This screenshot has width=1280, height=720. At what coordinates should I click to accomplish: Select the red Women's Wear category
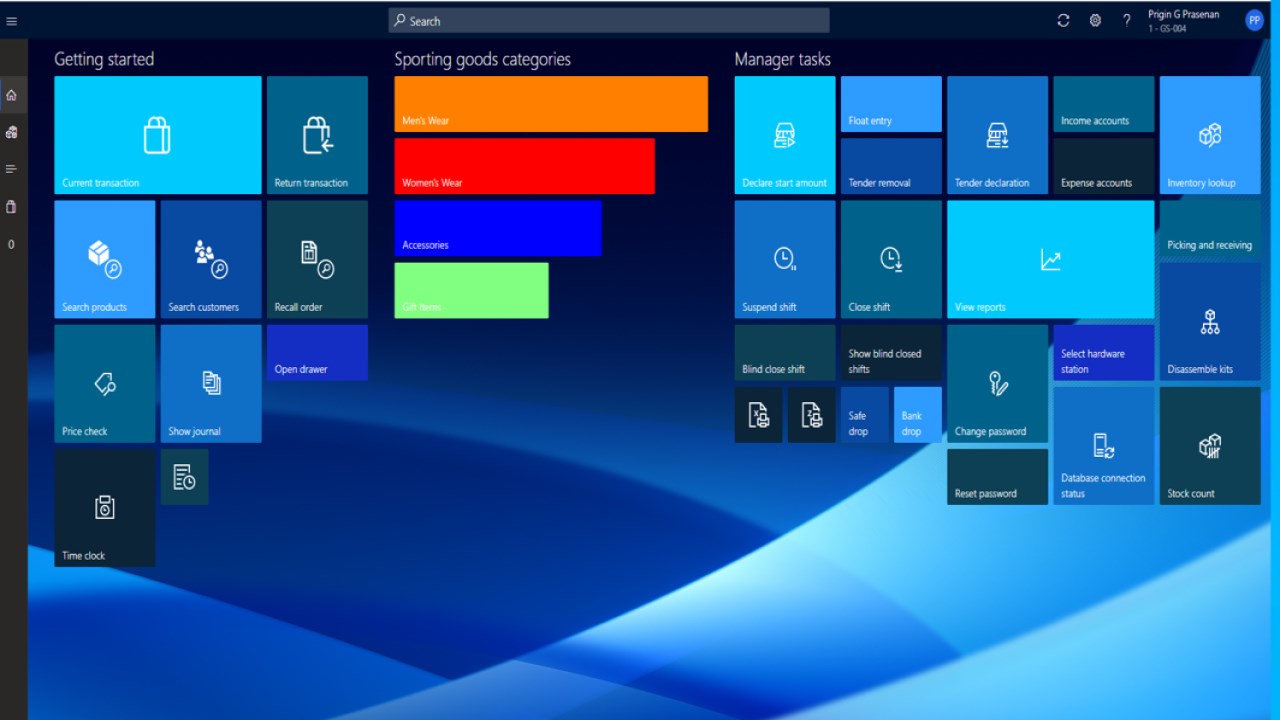524,166
